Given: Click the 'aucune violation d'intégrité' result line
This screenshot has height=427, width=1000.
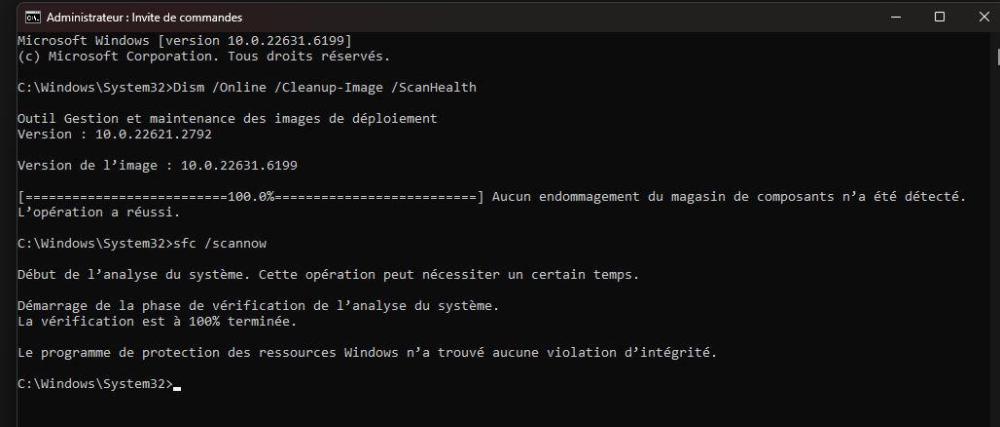Looking at the screenshot, I should pyautogui.click(x=368, y=352).
